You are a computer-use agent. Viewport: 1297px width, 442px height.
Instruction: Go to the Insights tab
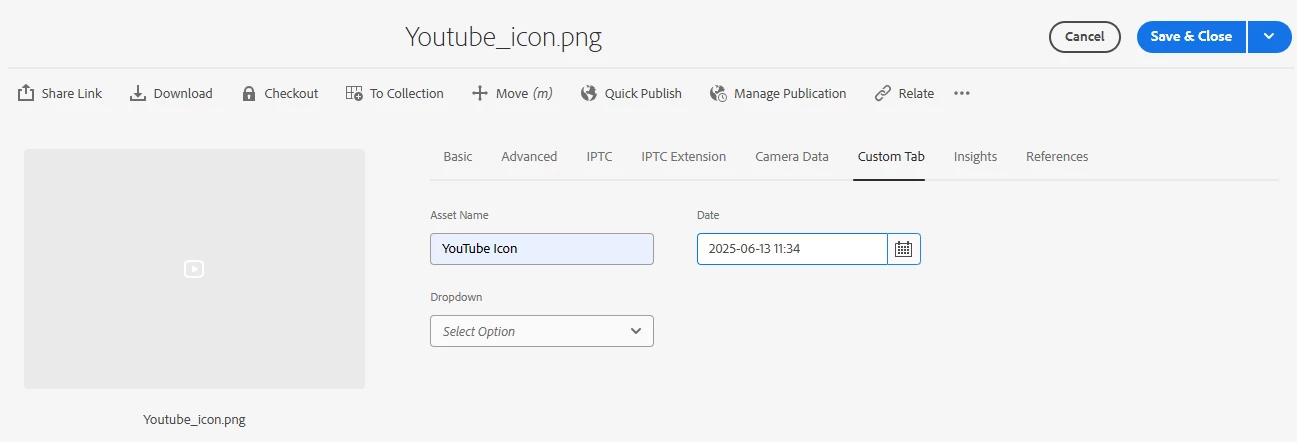coord(975,156)
